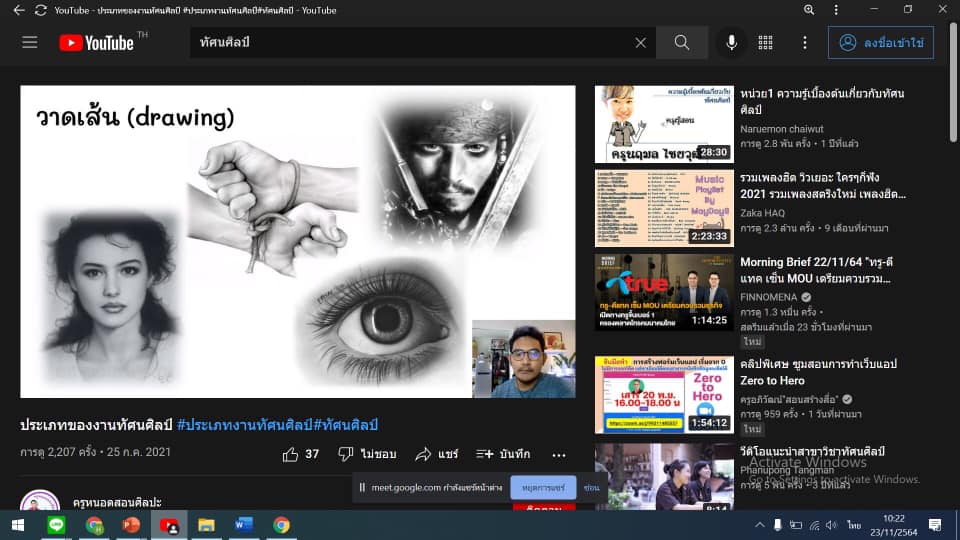
Task: Go back with the browser back arrow
Action: (x=18, y=10)
